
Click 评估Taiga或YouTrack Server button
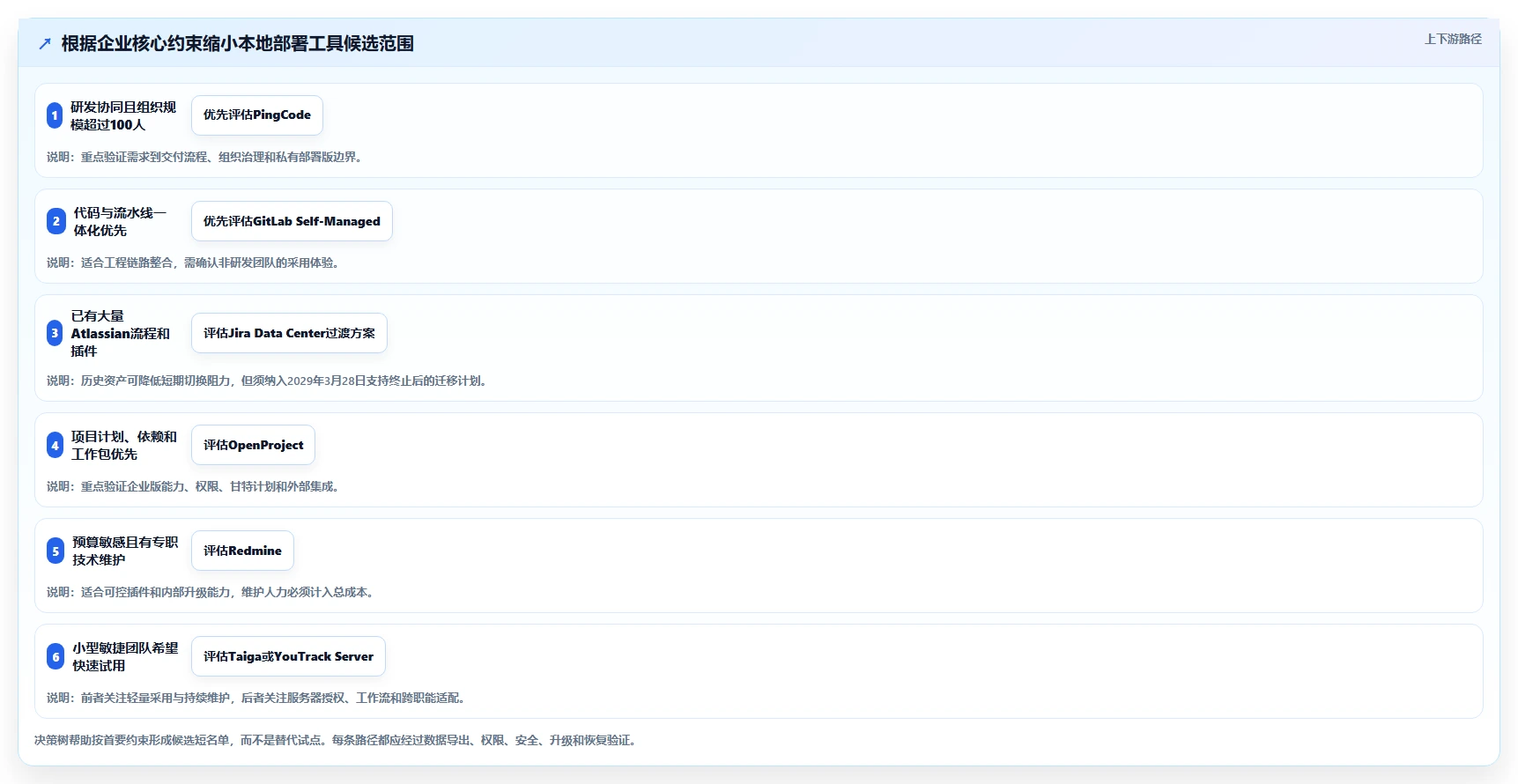pos(288,656)
